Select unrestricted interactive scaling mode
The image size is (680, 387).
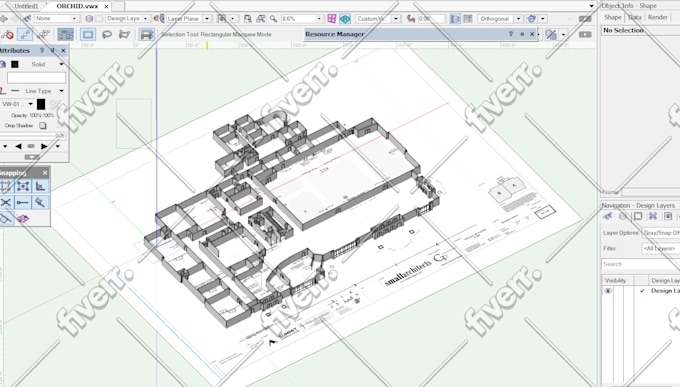pyautogui.click(x=43, y=34)
